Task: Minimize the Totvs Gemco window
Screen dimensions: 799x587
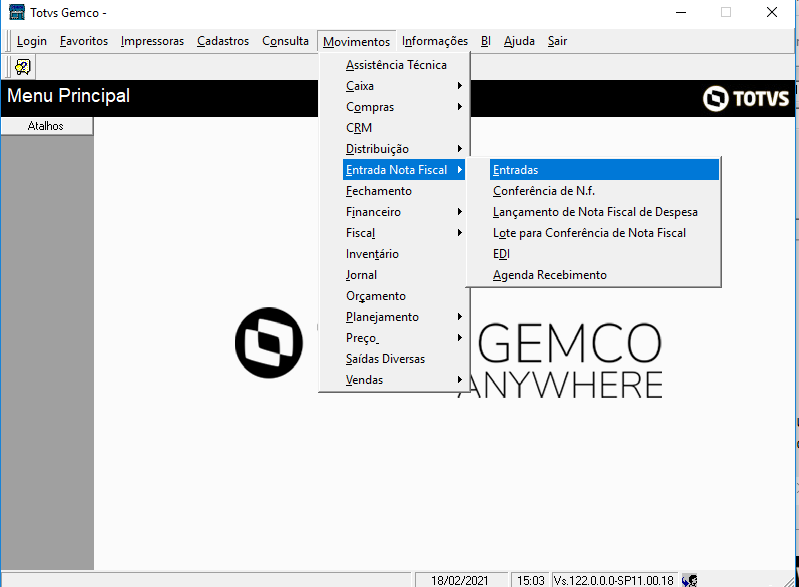Action: (681, 12)
